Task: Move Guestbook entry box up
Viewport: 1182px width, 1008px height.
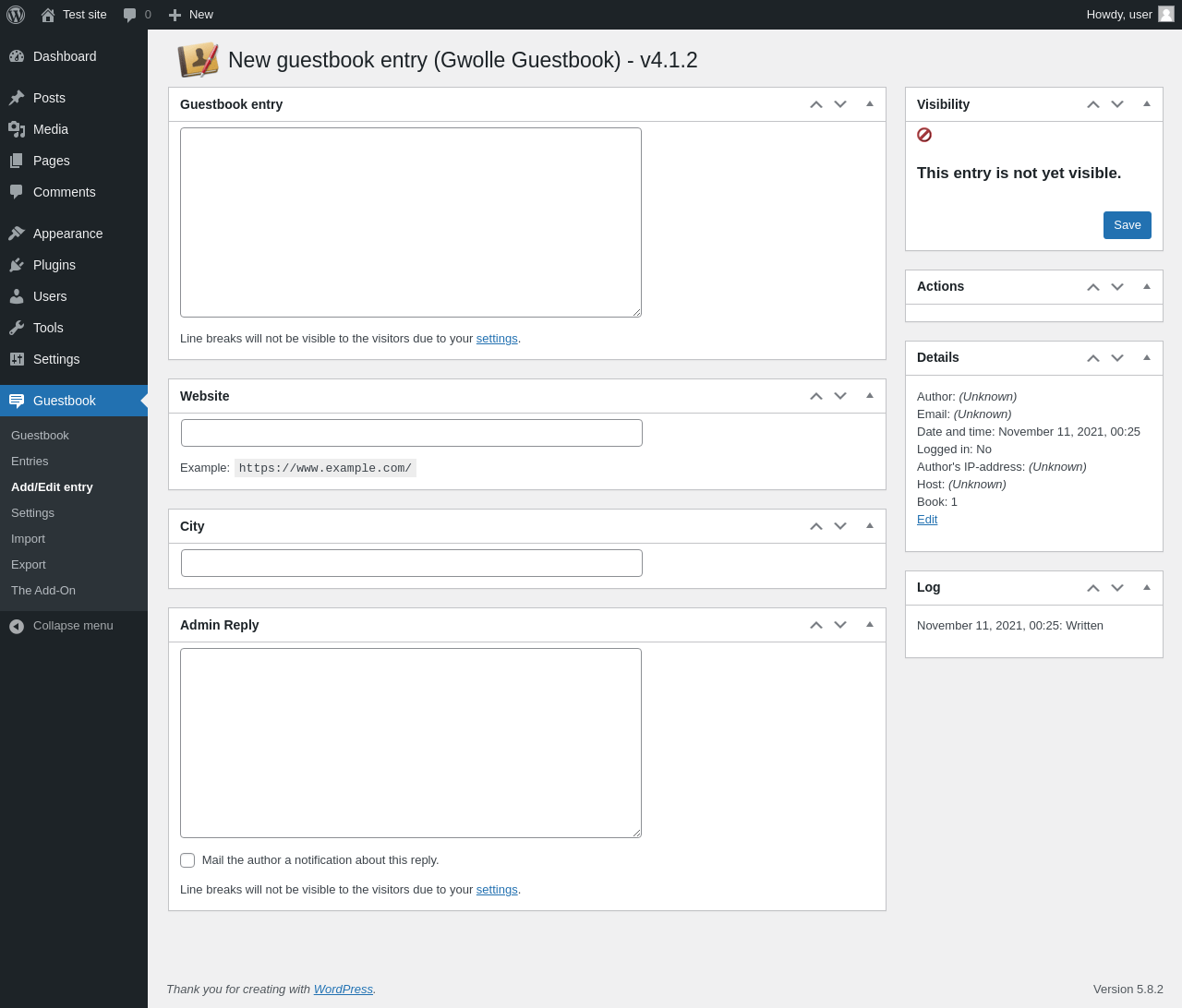Action: coord(816,104)
